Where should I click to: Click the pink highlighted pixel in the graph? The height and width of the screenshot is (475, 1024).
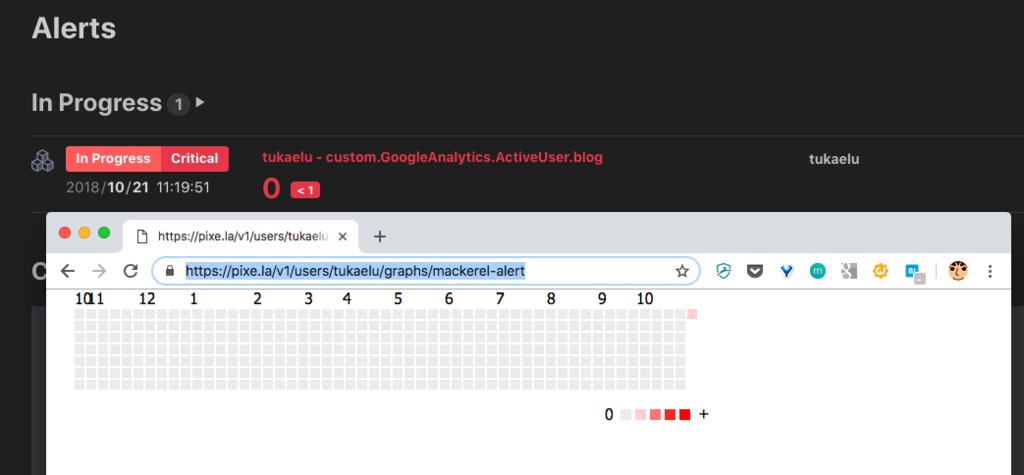coord(692,314)
